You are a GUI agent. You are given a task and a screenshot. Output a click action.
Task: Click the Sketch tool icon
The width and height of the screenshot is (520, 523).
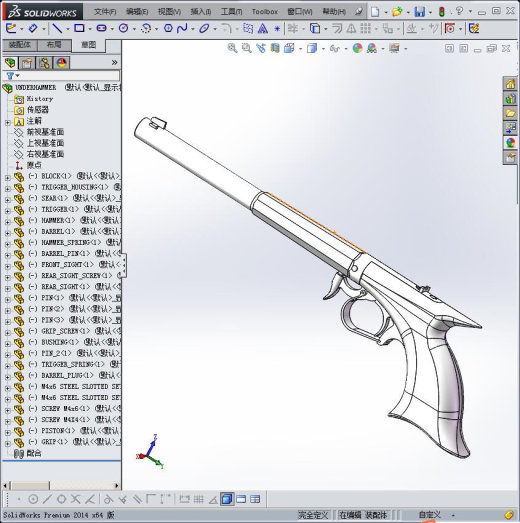tap(11, 28)
